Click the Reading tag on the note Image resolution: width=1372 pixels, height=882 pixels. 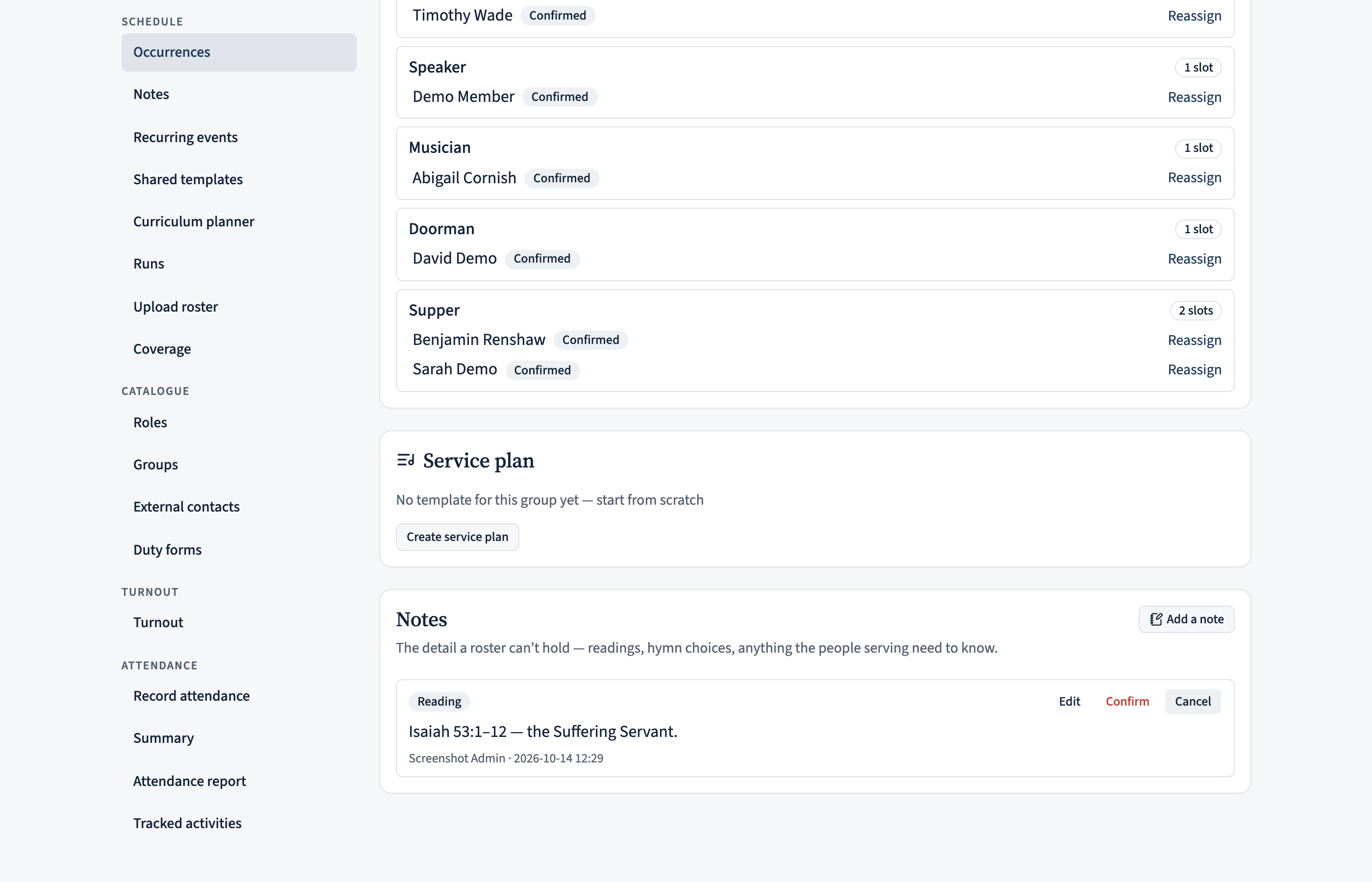pyautogui.click(x=439, y=702)
